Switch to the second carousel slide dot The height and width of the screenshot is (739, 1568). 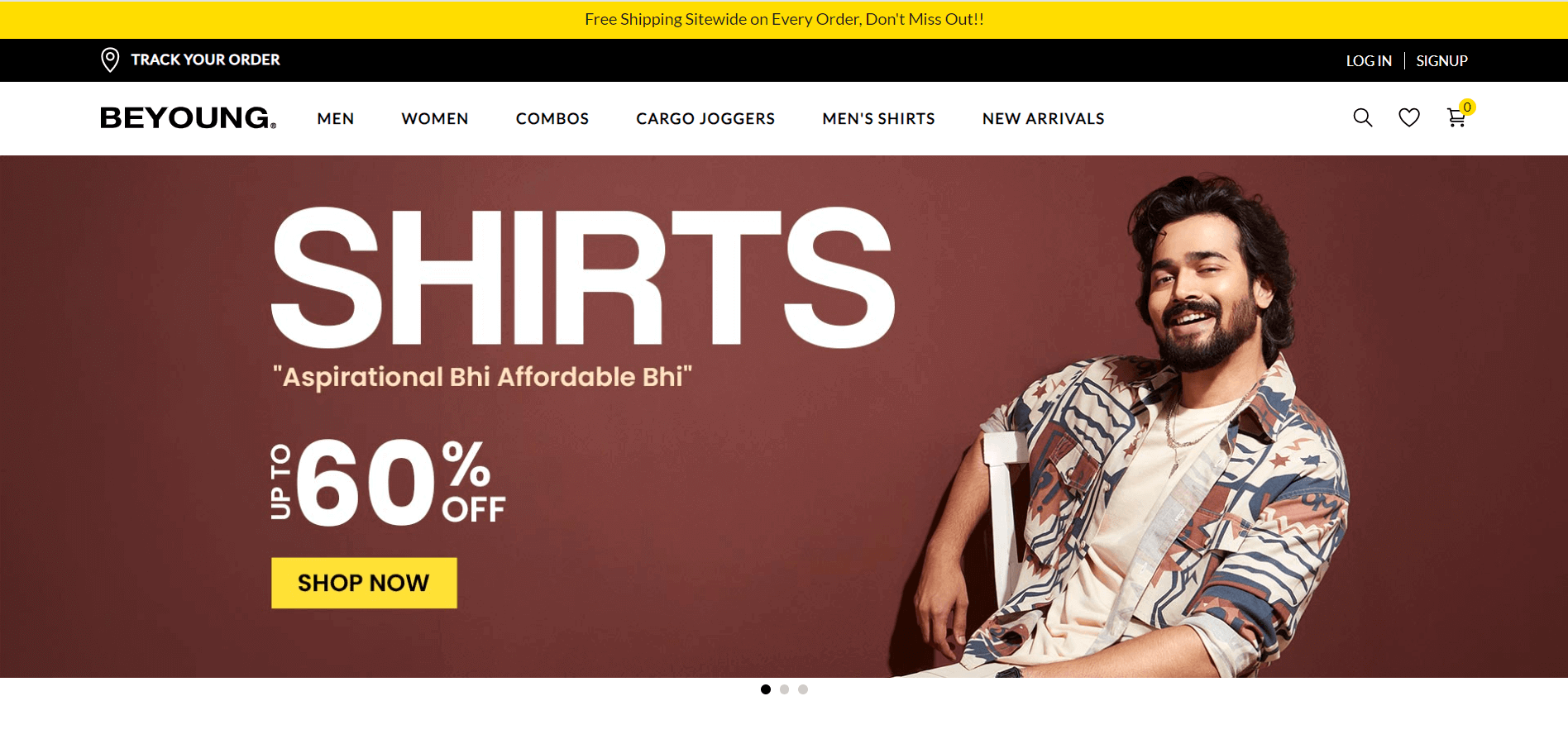pyautogui.click(x=784, y=689)
